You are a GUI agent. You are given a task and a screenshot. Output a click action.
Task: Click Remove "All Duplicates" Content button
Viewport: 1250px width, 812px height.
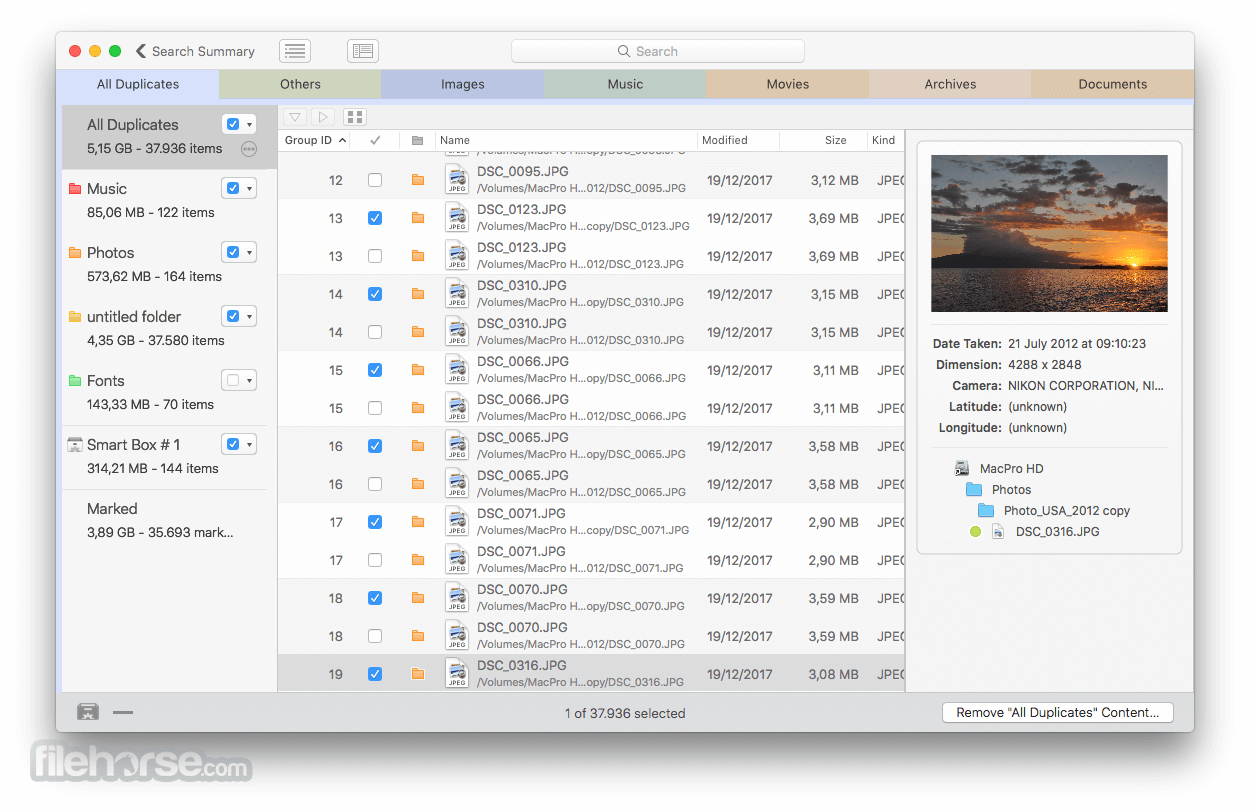coord(1057,713)
